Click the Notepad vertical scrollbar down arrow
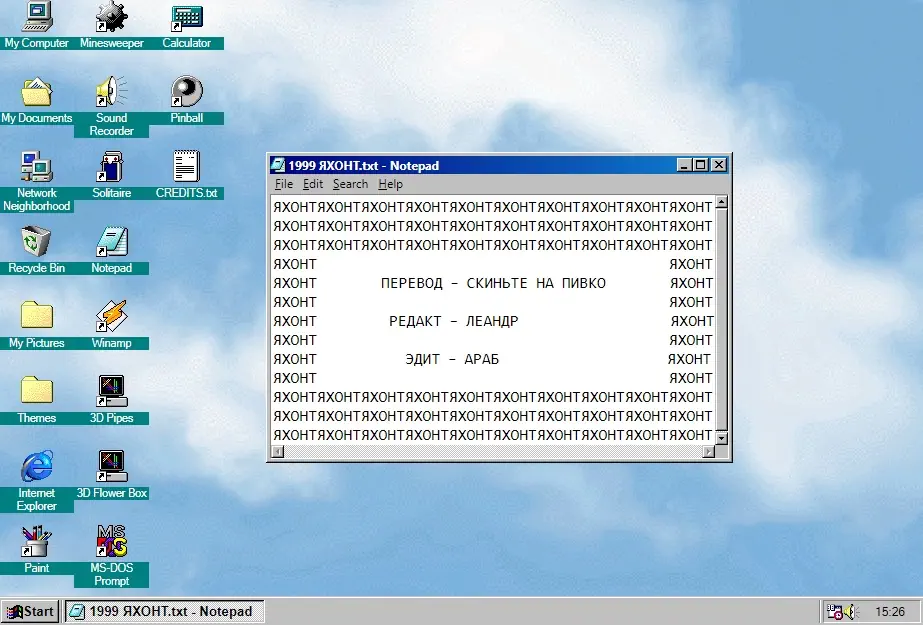 [721, 438]
